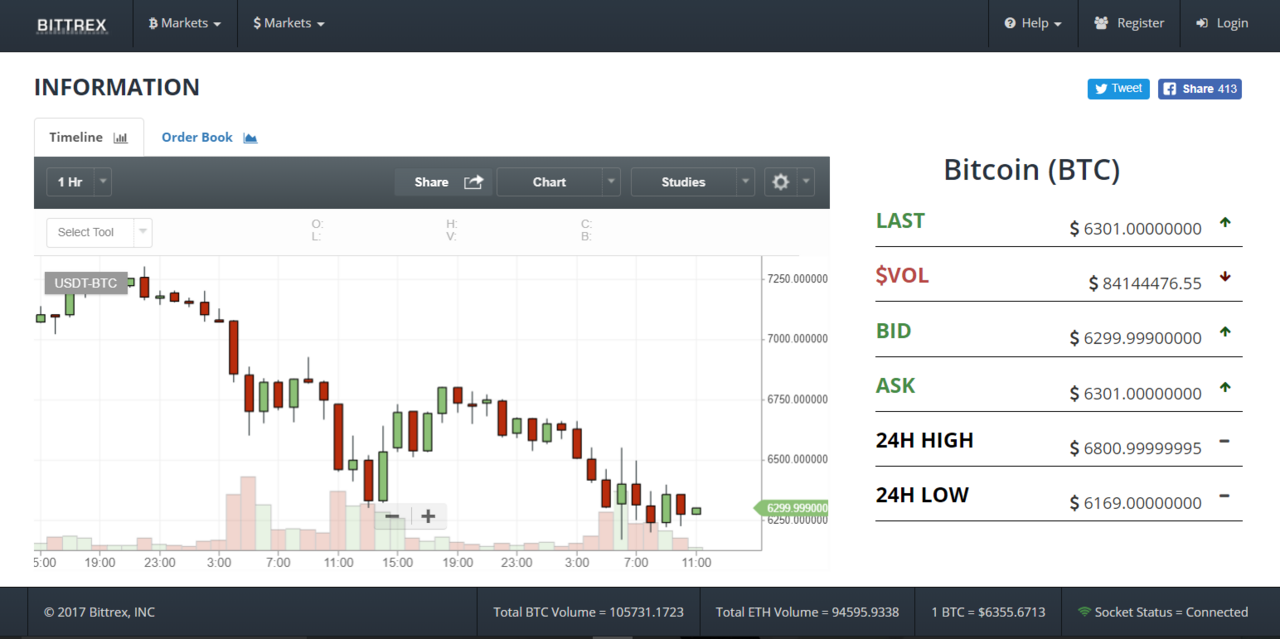This screenshot has height=639, width=1280.
Task: Click the Socket Status wifi icon
Action: point(1084,612)
